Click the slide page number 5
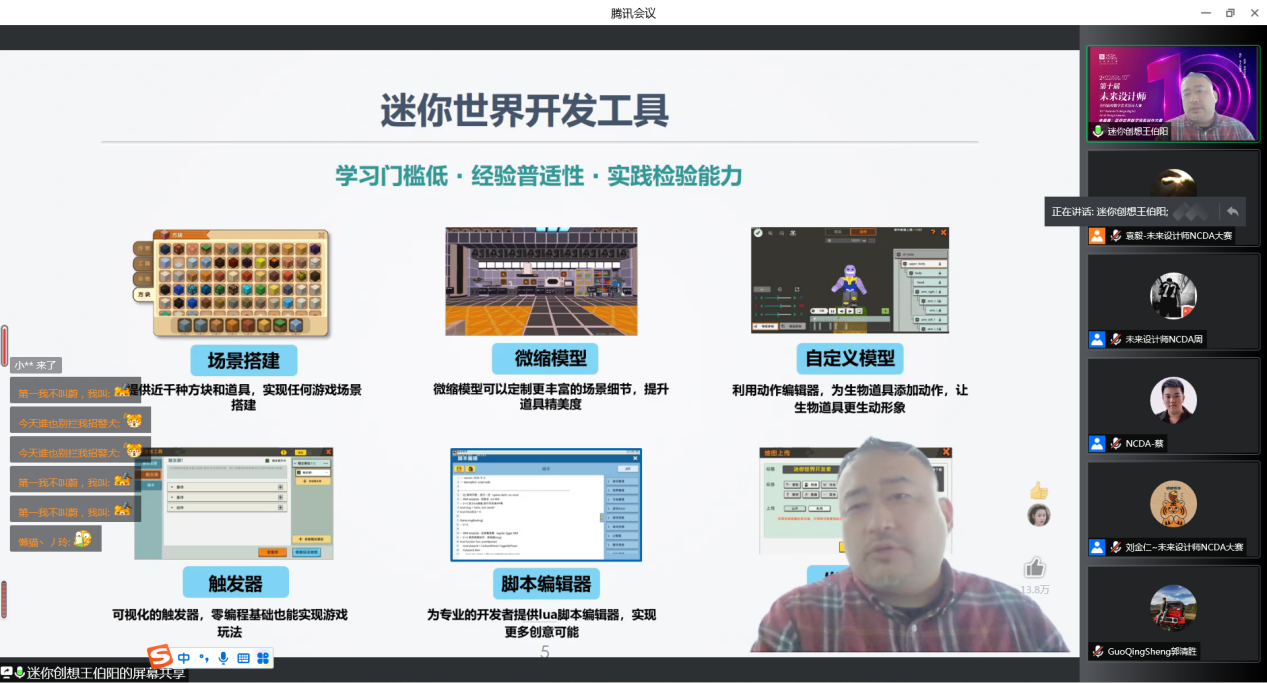The height and width of the screenshot is (683, 1267). coord(545,652)
